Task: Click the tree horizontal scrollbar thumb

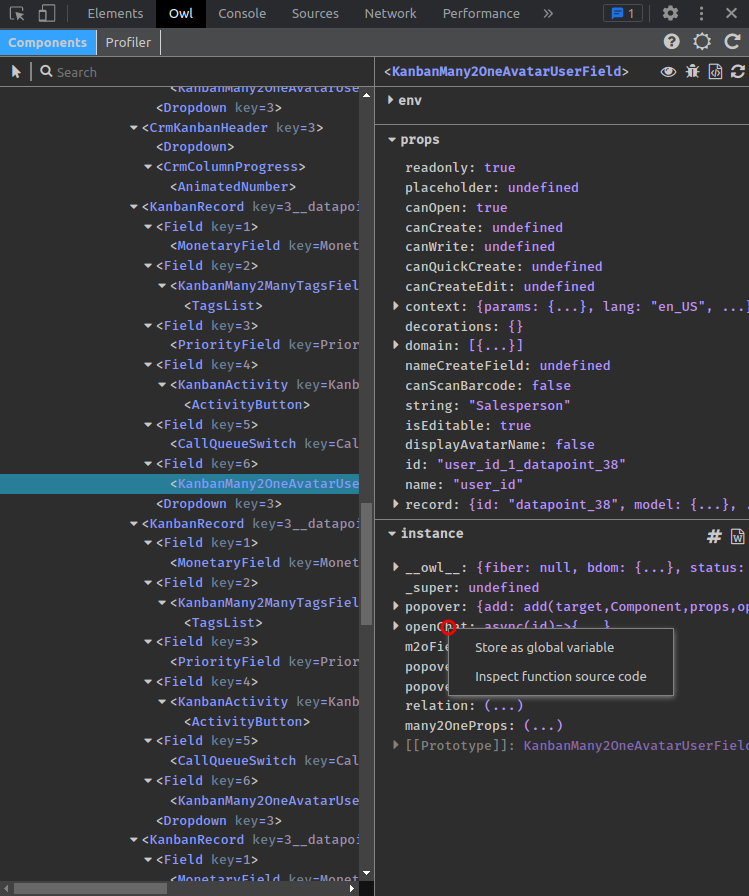Action: coord(90,889)
